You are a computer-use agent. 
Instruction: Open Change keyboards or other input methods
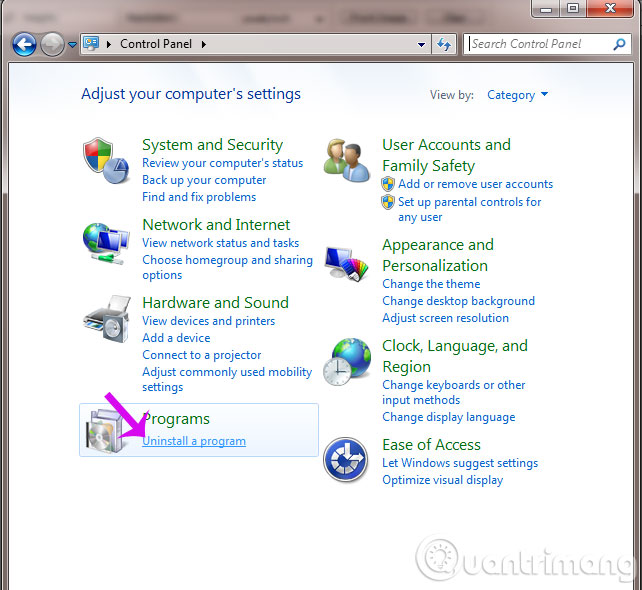(x=454, y=392)
